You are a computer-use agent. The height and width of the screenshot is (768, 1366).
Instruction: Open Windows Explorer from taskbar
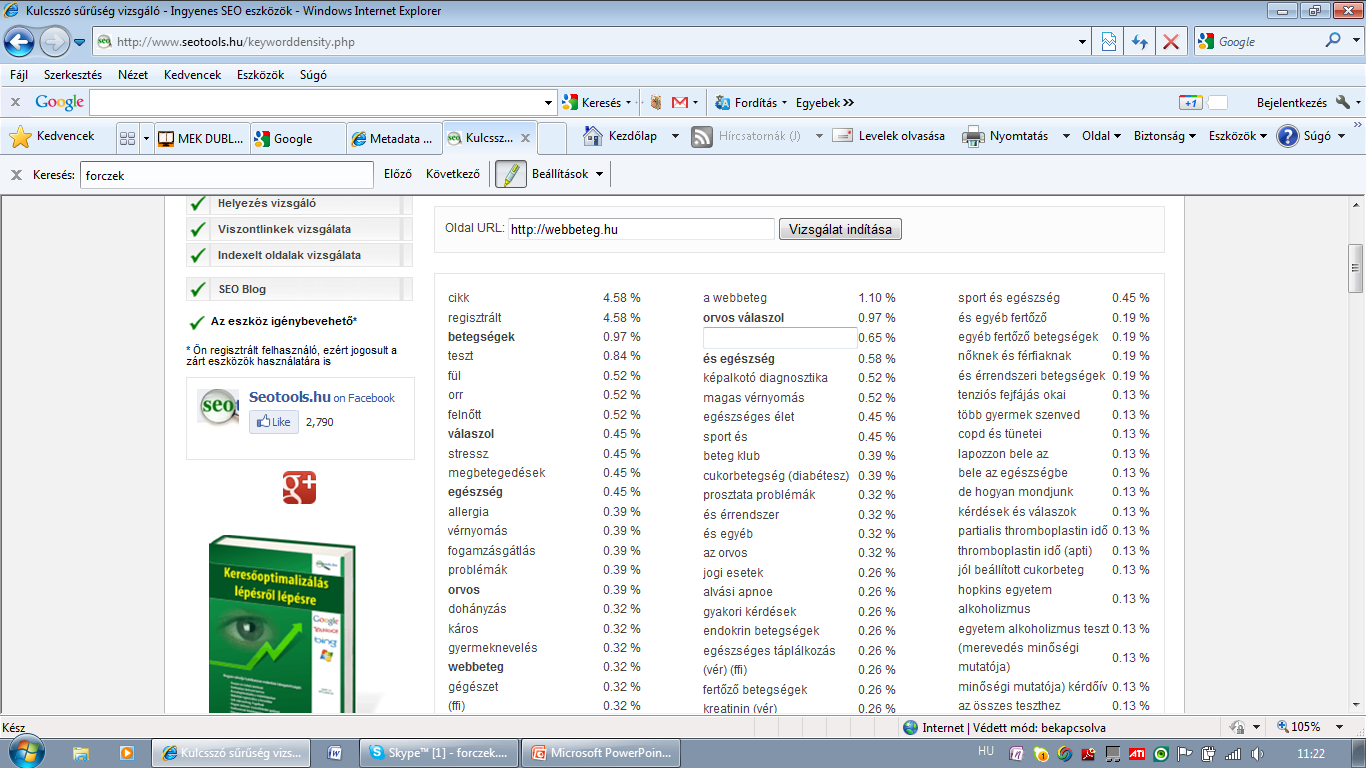81,752
